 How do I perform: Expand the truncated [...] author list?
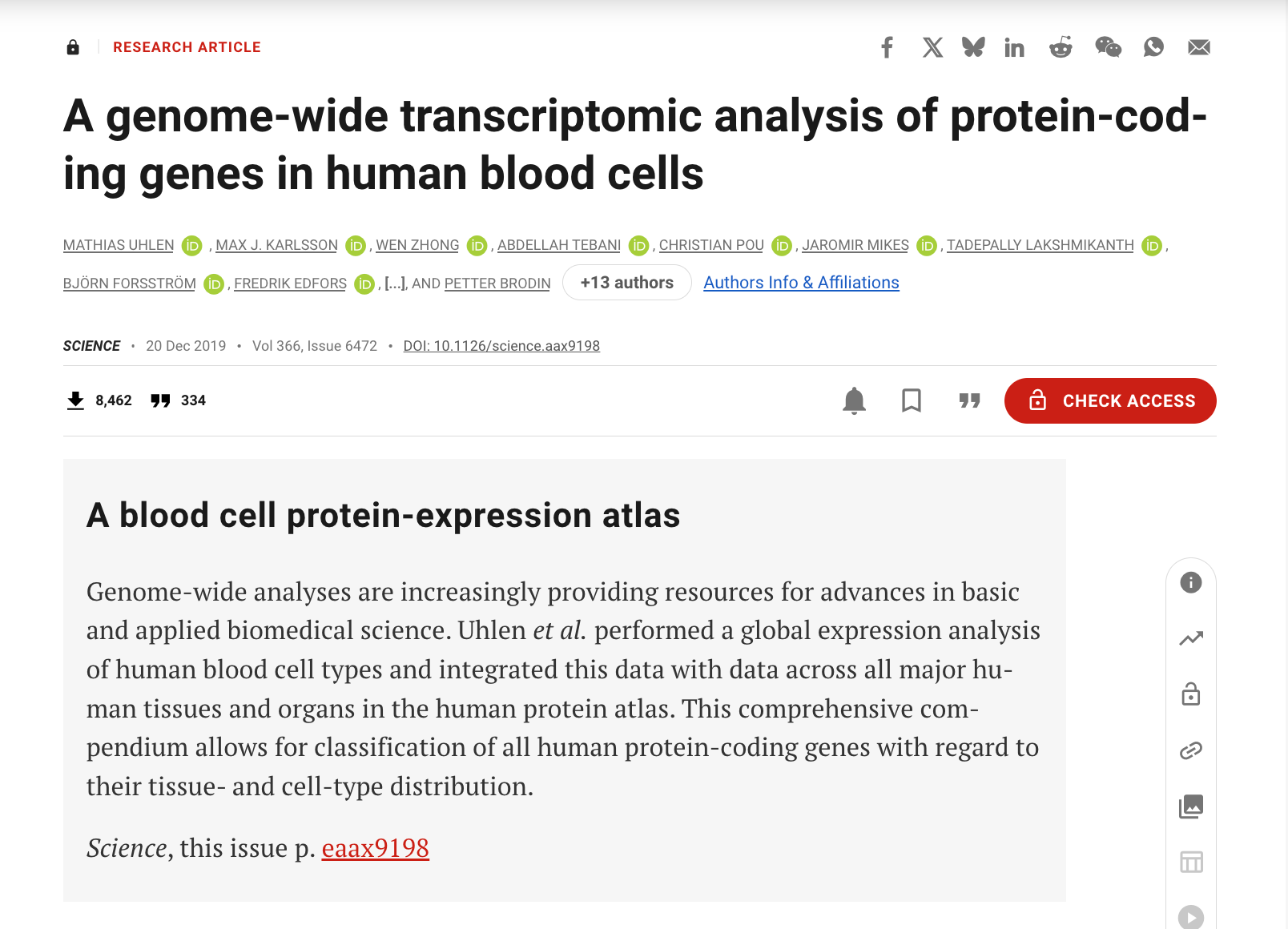tap(396, 284)
